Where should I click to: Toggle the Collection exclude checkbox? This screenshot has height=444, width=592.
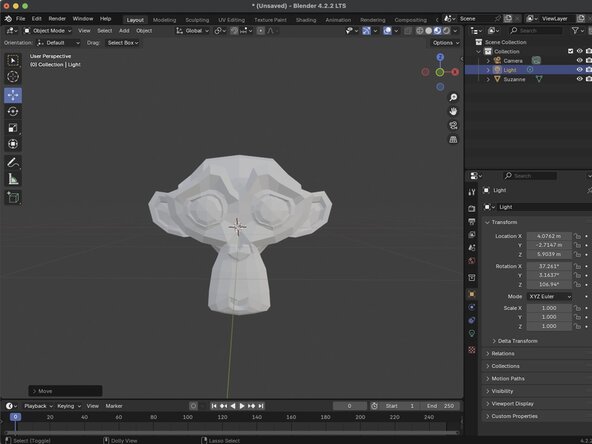(x=570, y=51)
